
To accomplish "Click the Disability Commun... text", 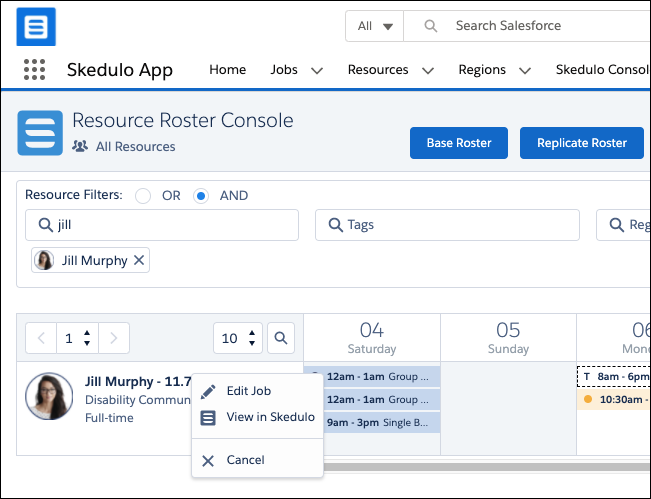I will [137, 400].
